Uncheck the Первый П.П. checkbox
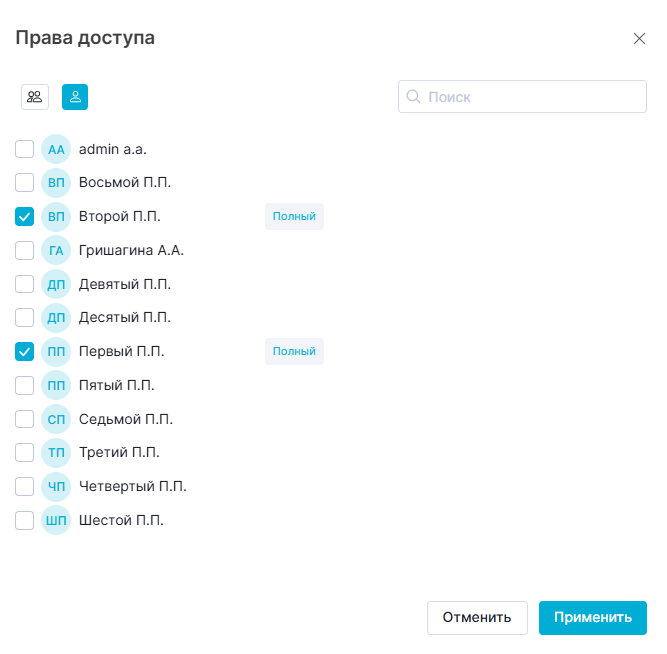This screenshot has width=667, height=654. click(x=25, y=352)
